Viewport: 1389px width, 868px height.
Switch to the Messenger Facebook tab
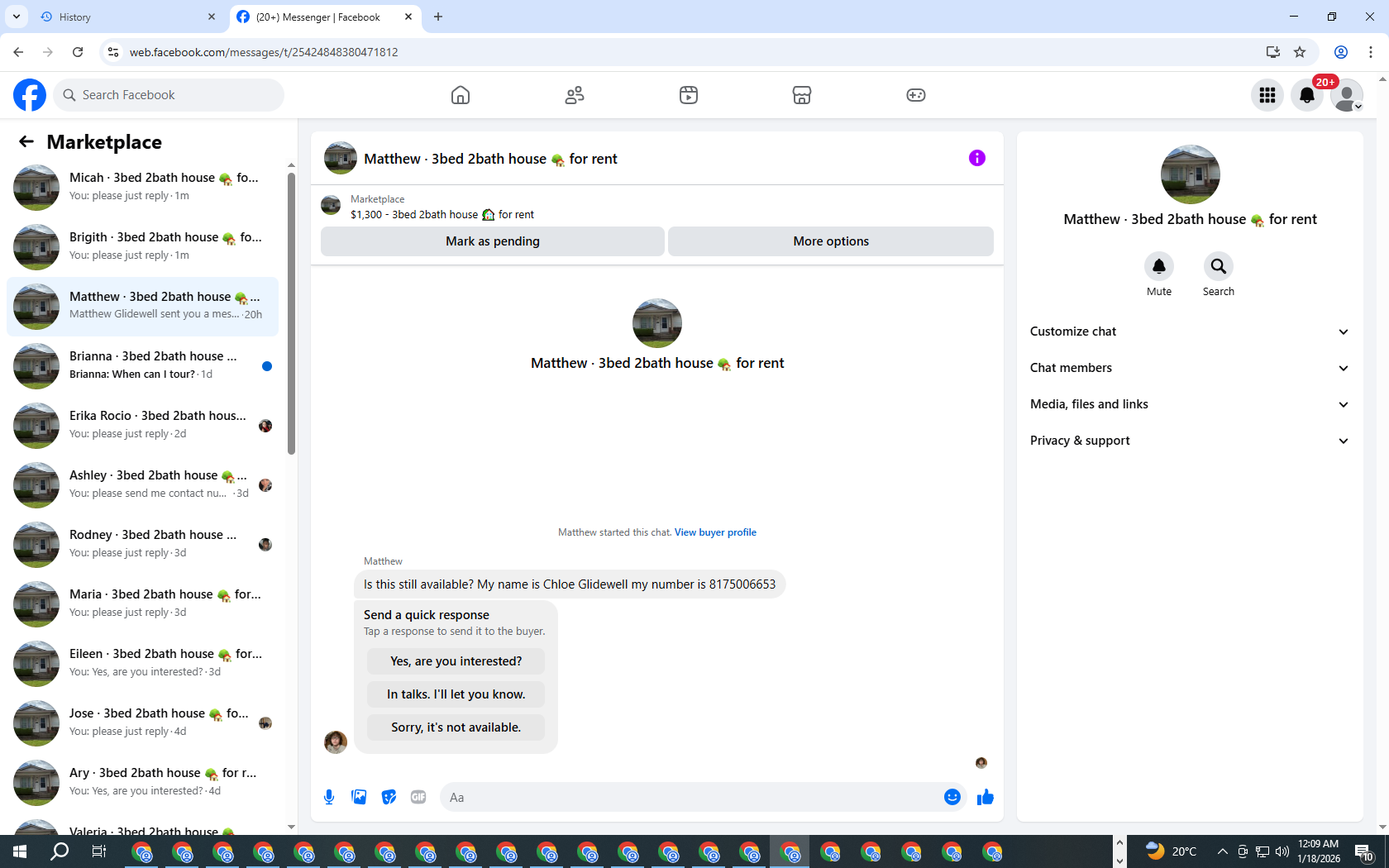coord(324,17)
